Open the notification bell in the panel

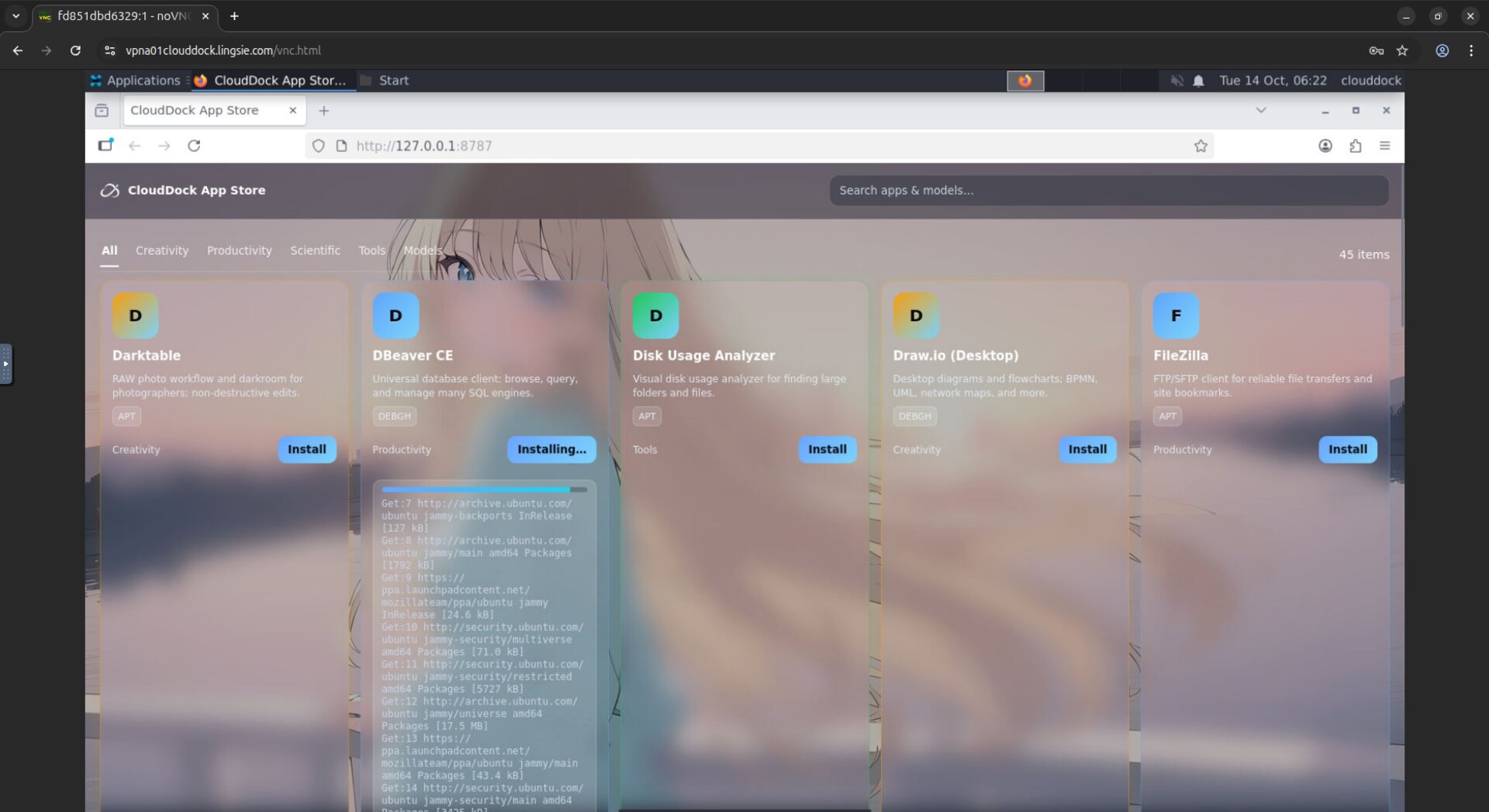point(1198,81)
